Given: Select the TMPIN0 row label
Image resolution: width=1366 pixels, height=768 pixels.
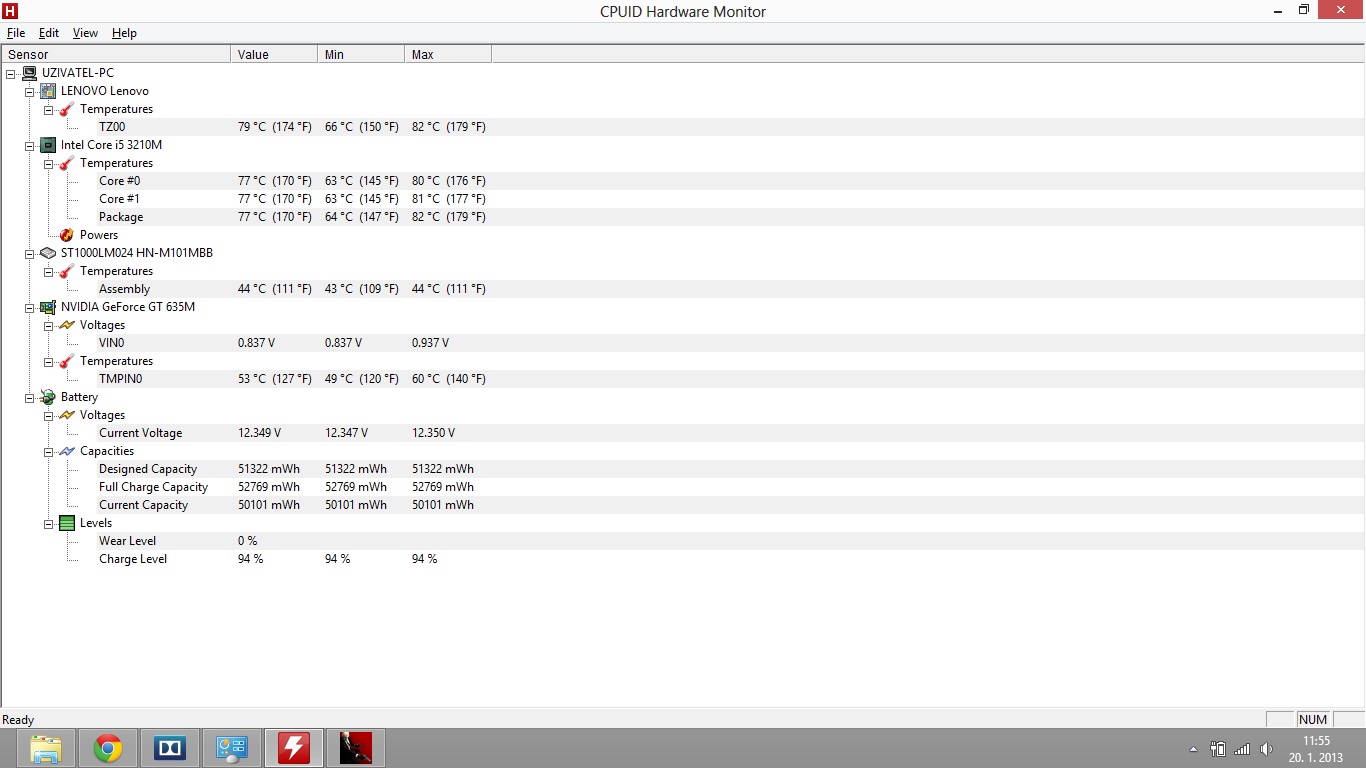Looking at the screenshot, I should [x=121, y=379].
